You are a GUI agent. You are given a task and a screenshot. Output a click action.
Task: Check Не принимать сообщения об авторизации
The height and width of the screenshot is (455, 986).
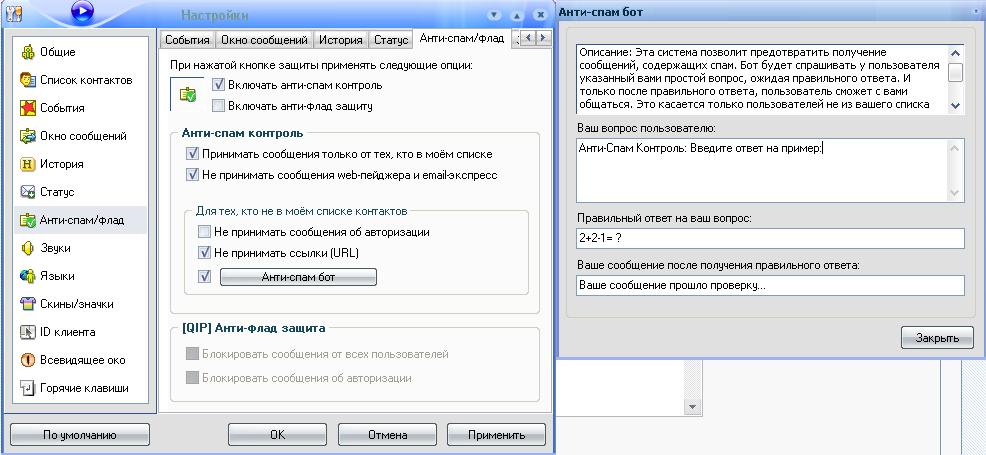click(205, 232)
